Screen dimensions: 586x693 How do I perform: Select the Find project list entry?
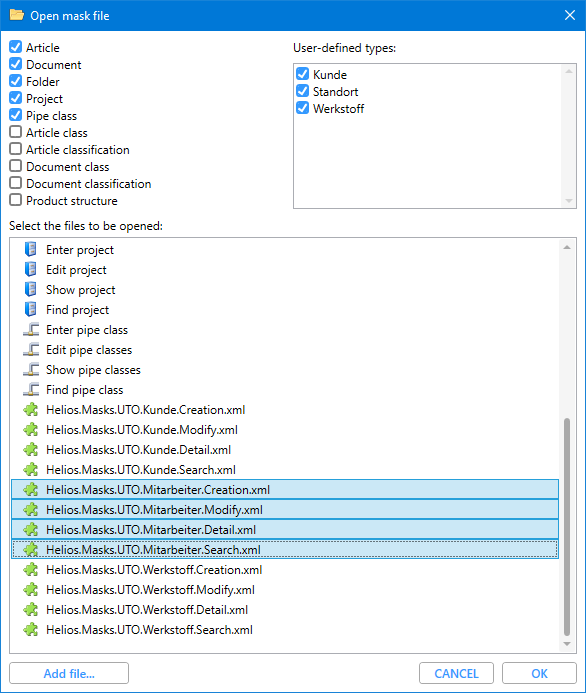point(285,310)
